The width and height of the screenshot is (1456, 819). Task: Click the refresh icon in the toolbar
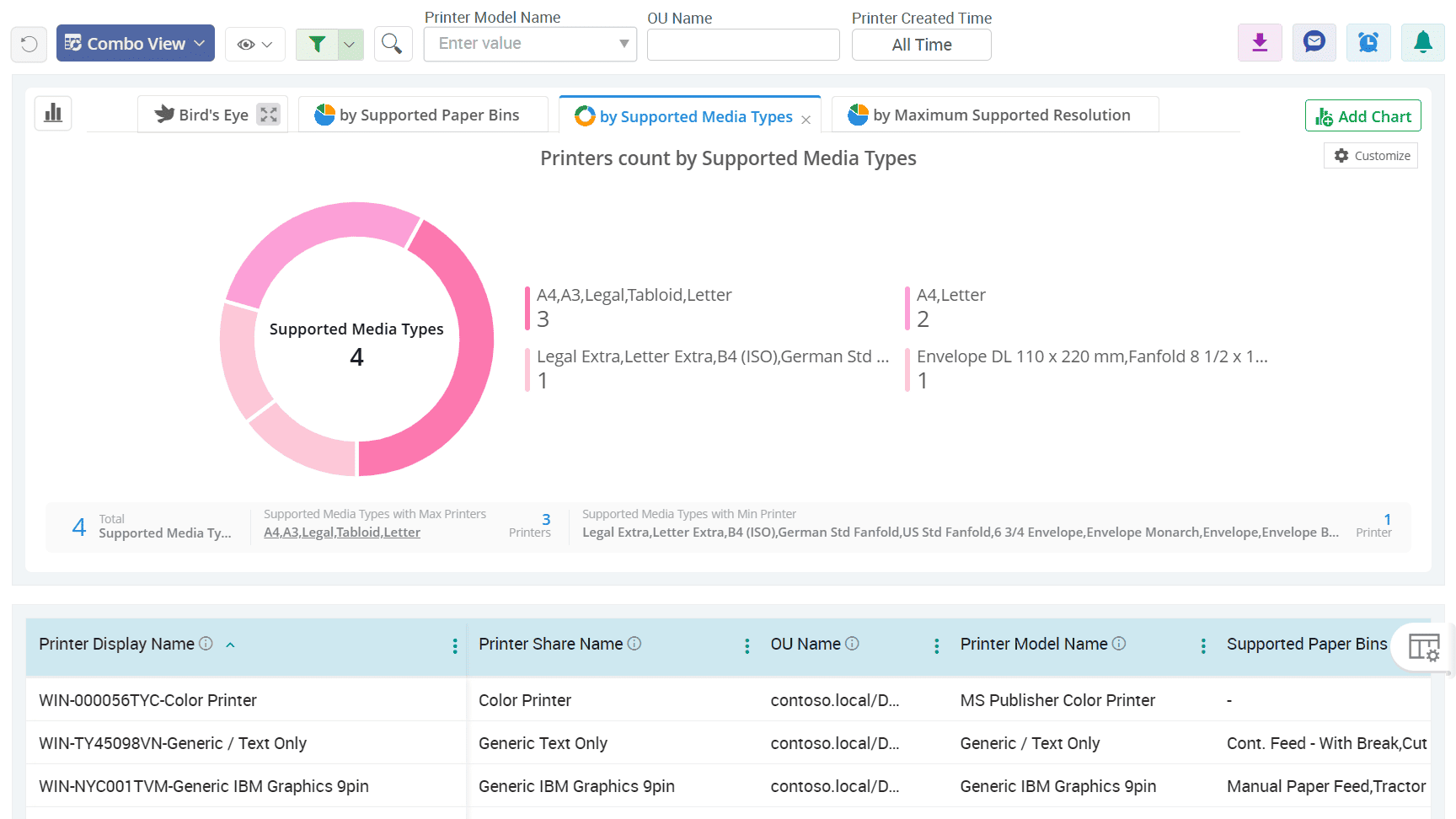point(29,44)
